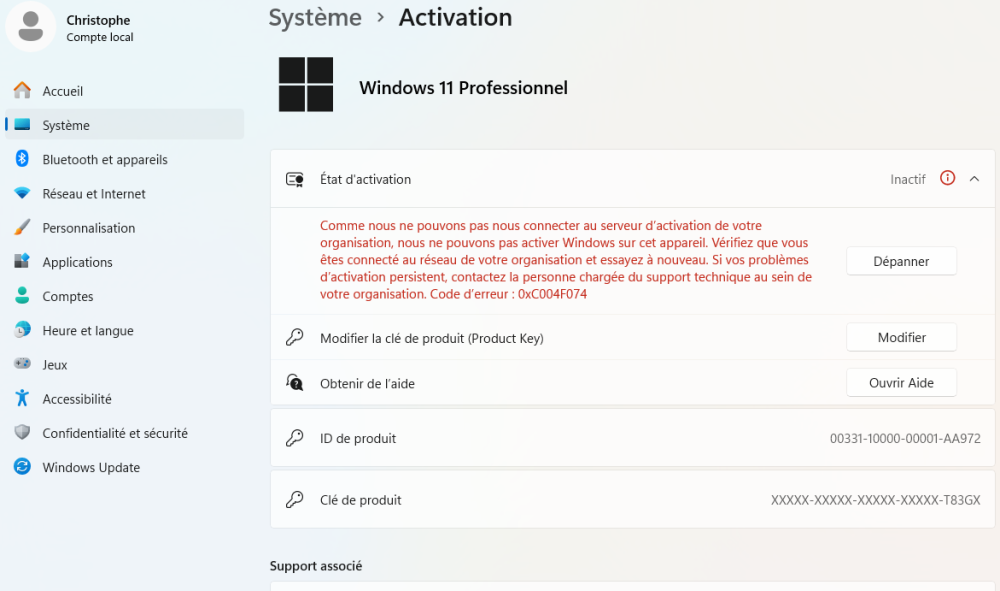Viewport: 1000px width, 591px height.
Task: Open Confidentialité et sécurité settings
Action: [x=114, y=433]
